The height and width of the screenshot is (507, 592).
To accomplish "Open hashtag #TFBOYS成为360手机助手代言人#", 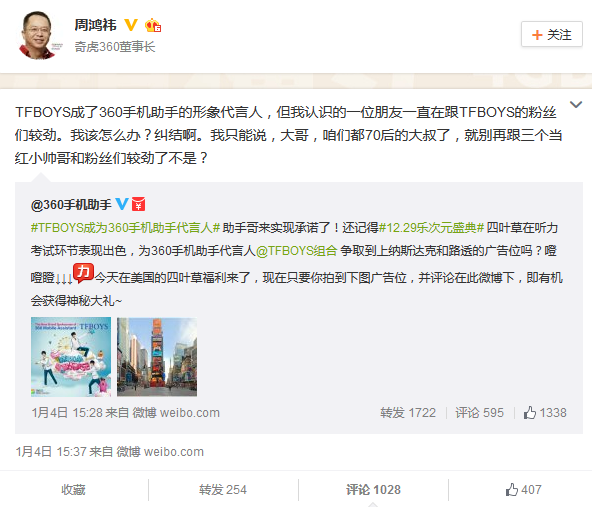I will point(125,228).
